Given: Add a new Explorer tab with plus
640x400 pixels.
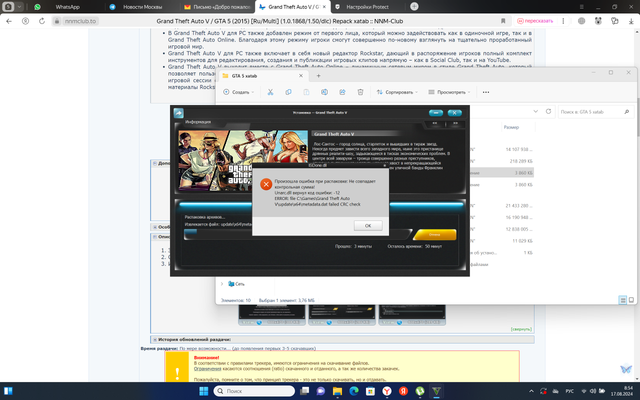Looking at the screenshot, I should pos(318,76).
